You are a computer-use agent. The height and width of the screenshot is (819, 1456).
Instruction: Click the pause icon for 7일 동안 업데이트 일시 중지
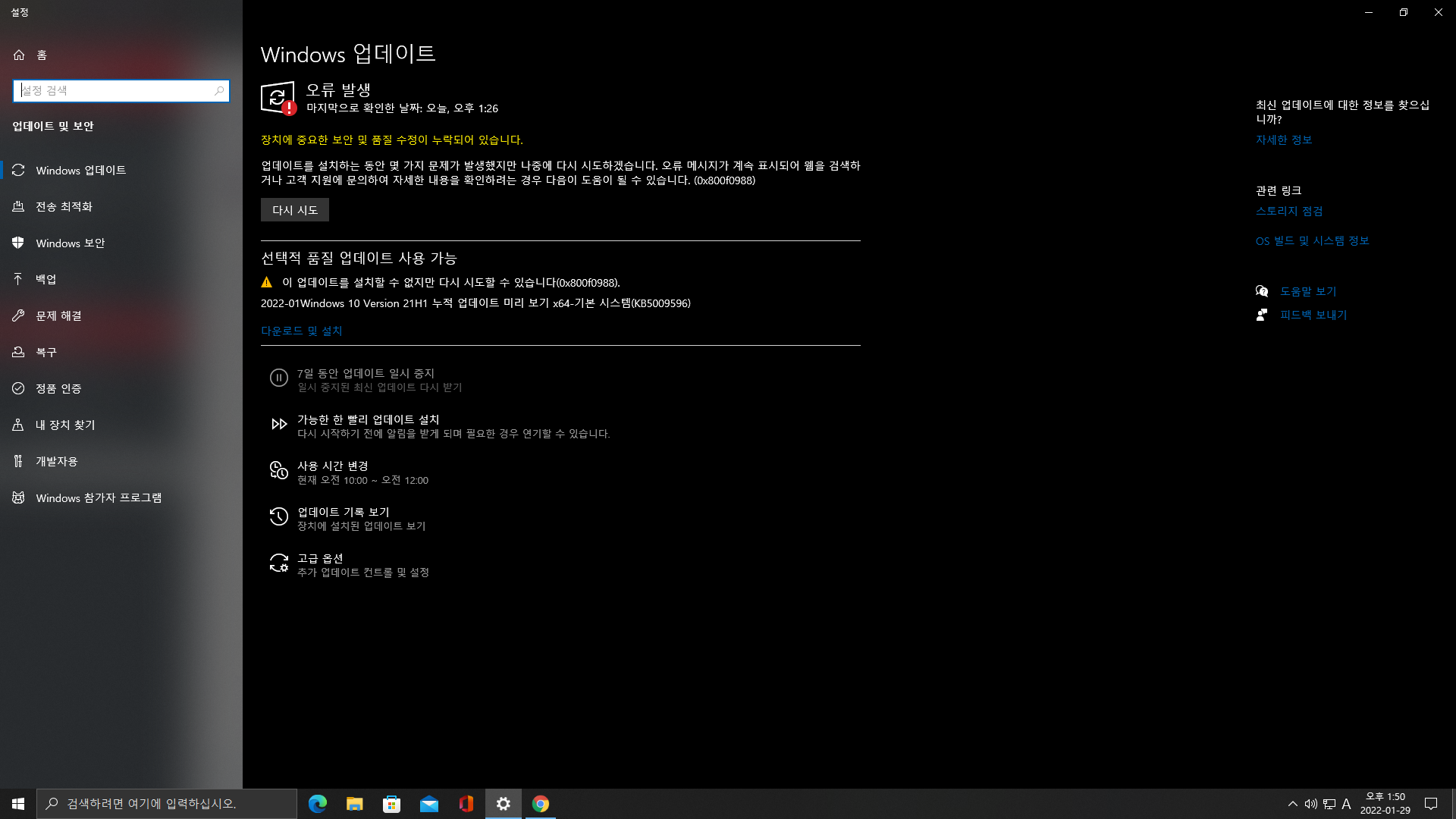tap(279, 378)
